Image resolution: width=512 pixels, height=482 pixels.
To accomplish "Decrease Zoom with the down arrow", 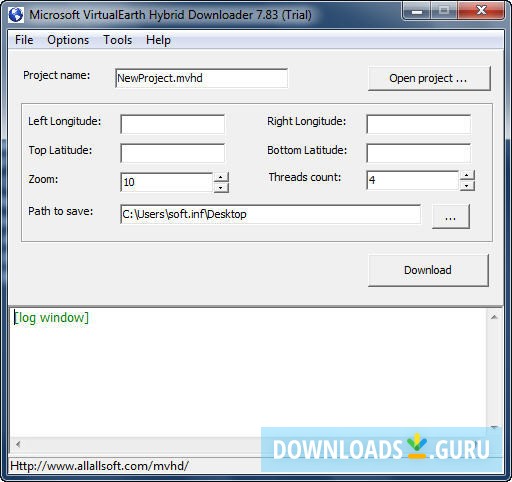I will (221, 188).
